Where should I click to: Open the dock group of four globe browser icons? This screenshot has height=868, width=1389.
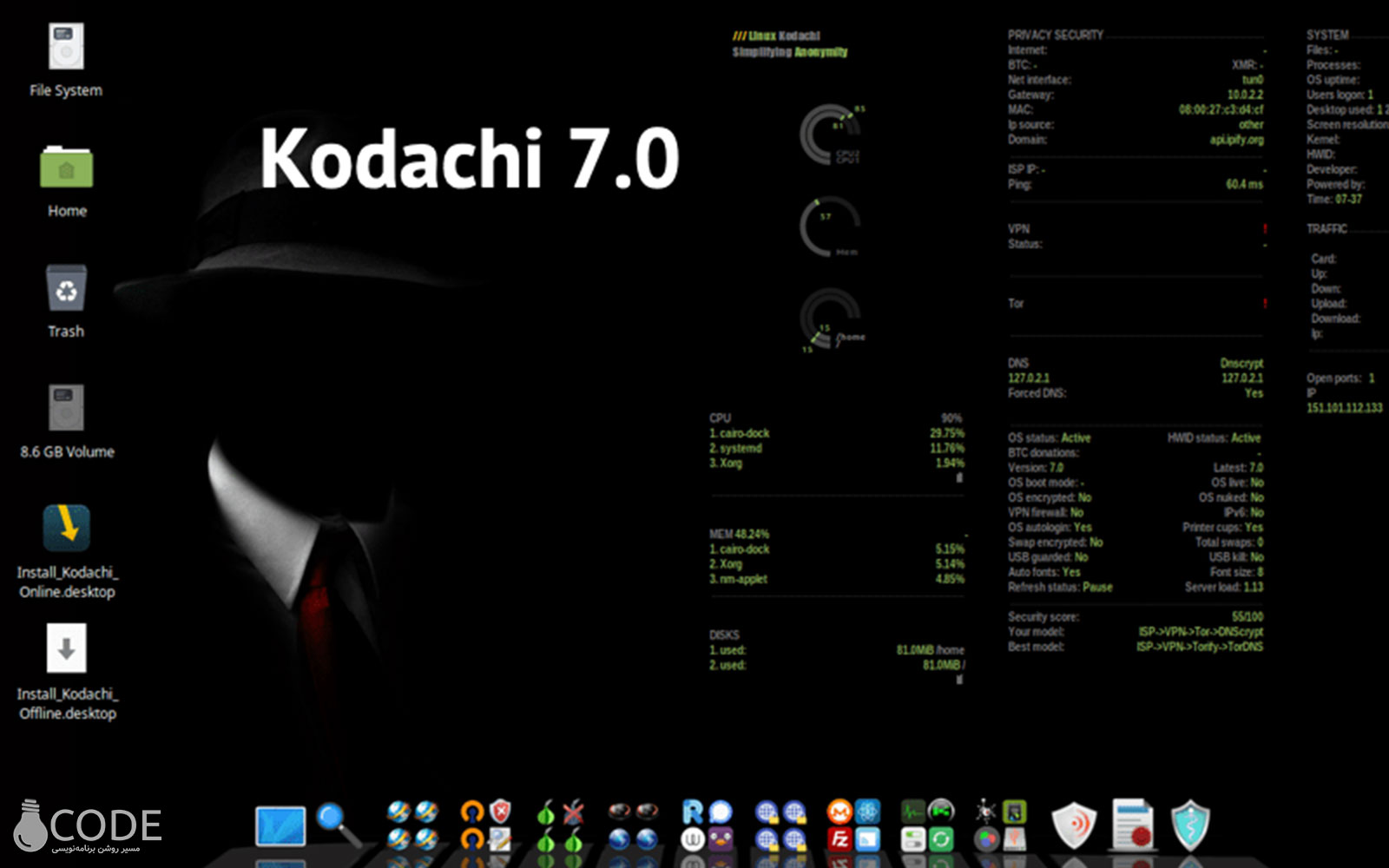coord(412,825)
